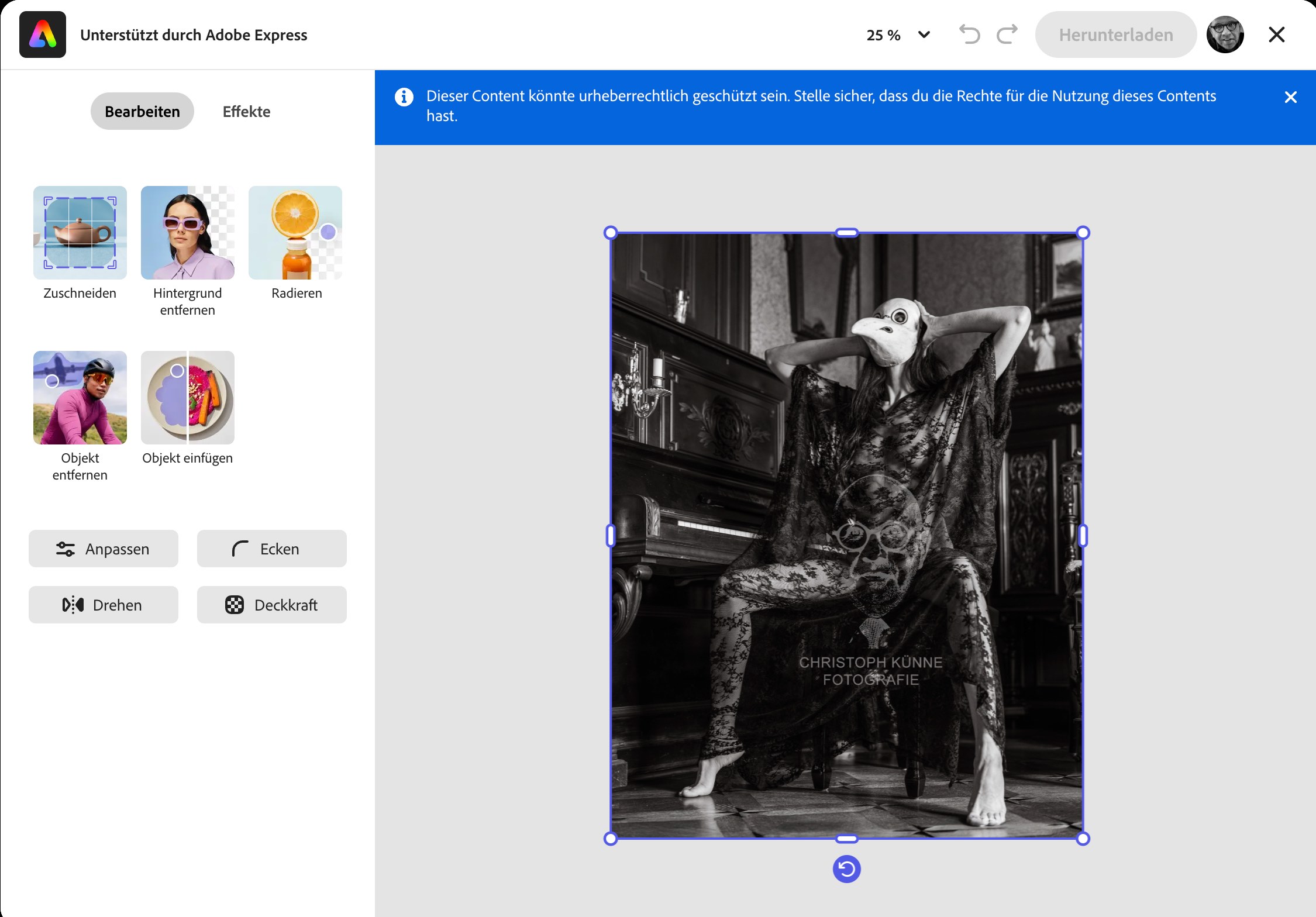Select Hintergrund entfernen tool

point(187,233)
